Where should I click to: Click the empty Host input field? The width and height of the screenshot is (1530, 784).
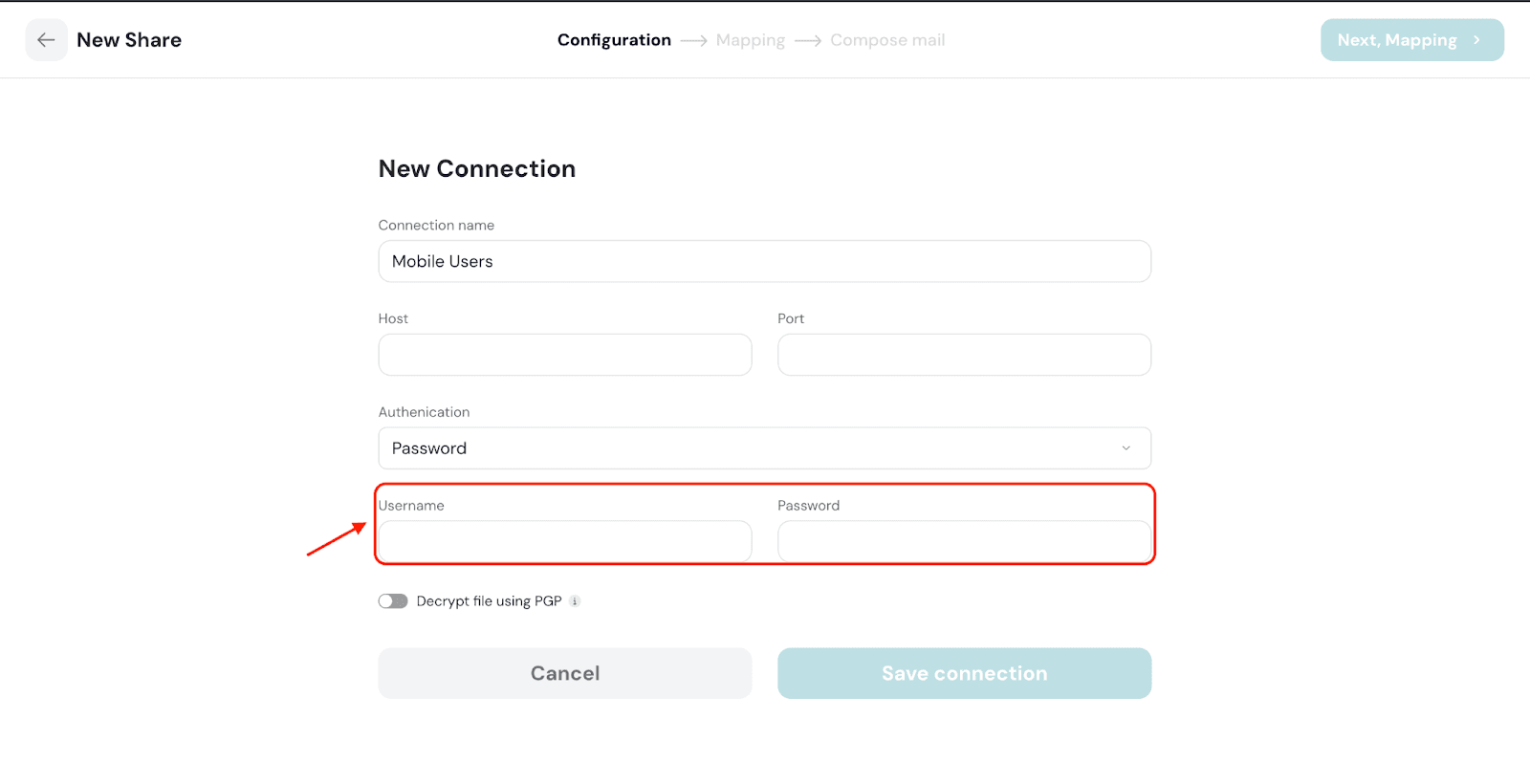[565, 355]
